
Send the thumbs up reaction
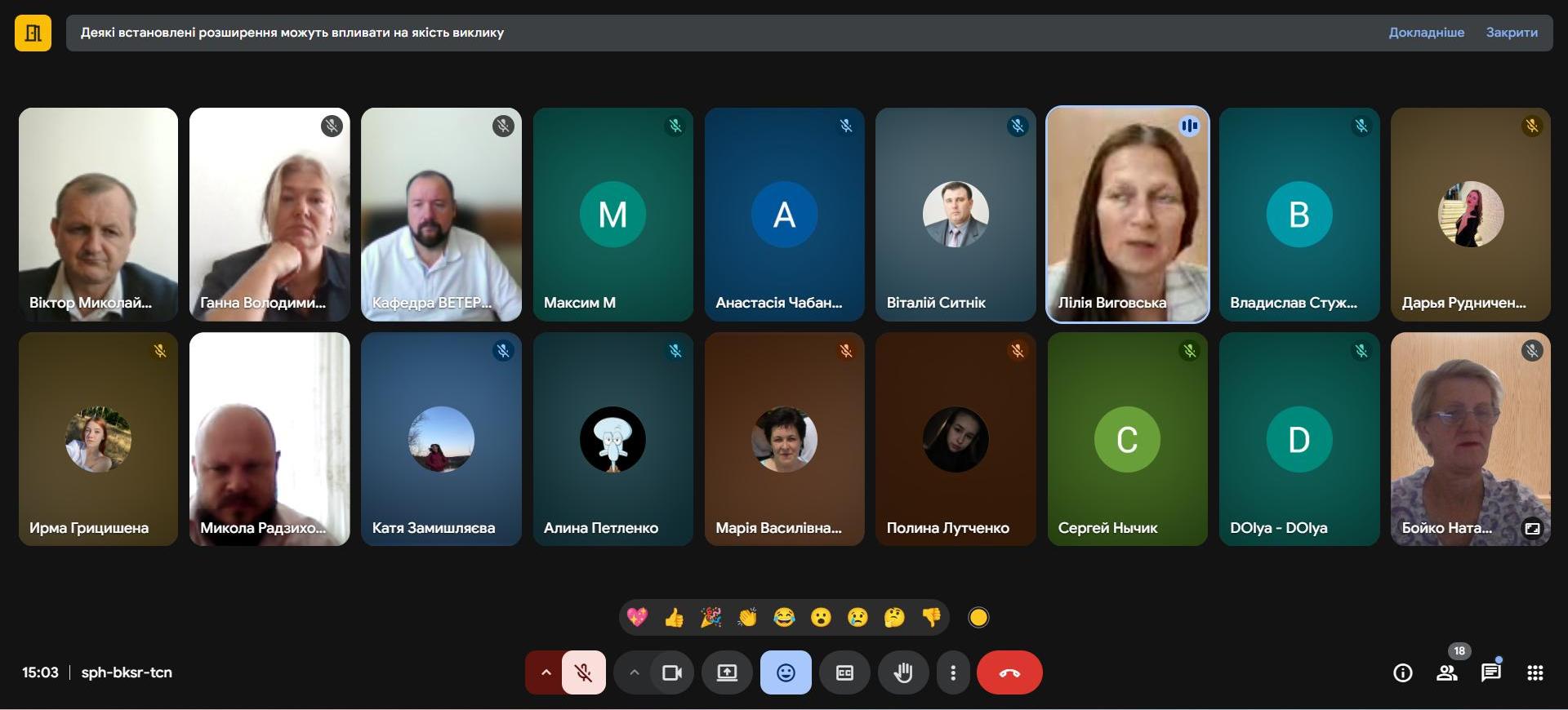pyautogui.click(x=674, y=617)
